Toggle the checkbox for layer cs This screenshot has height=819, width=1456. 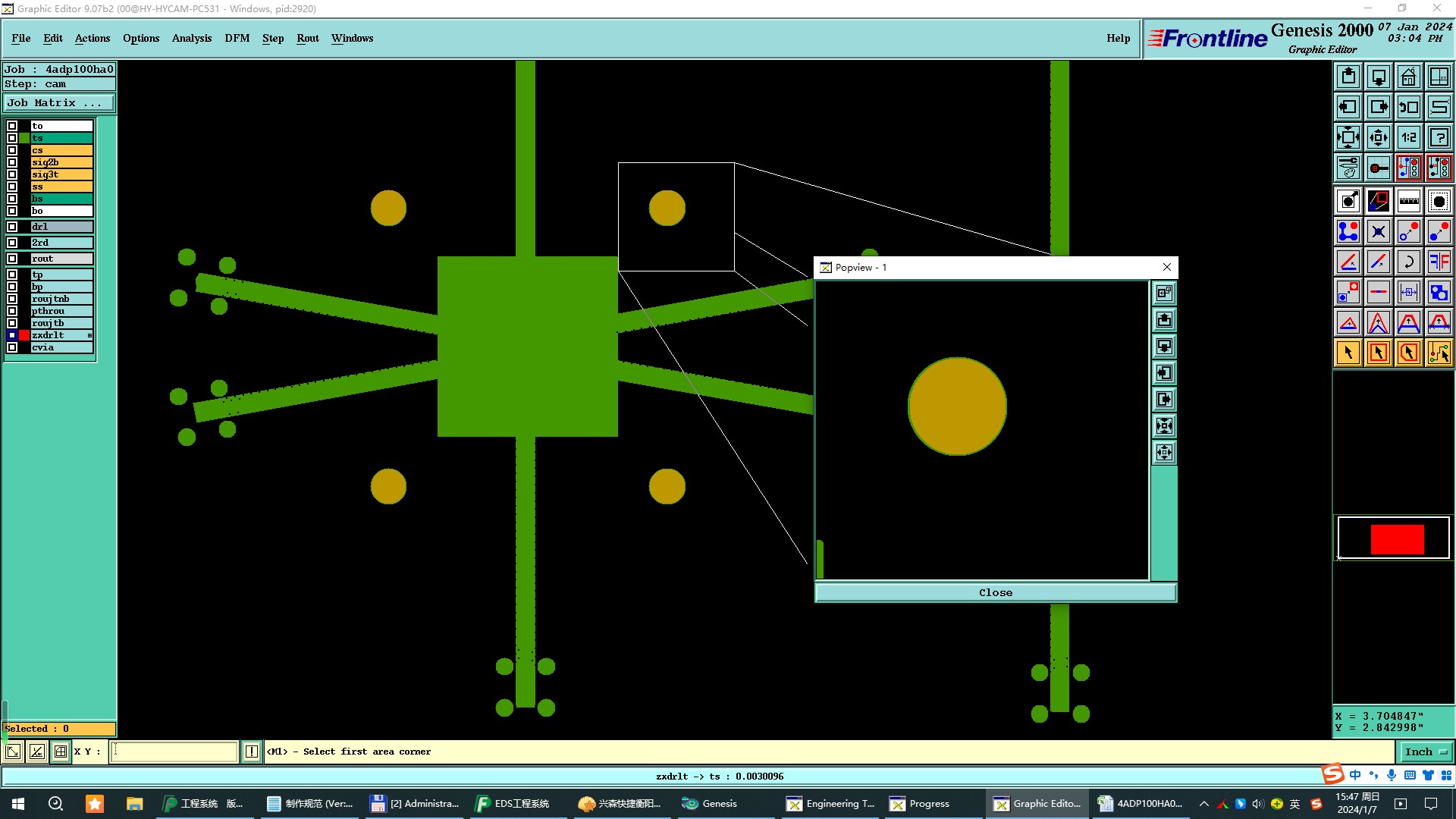point(12,150)
